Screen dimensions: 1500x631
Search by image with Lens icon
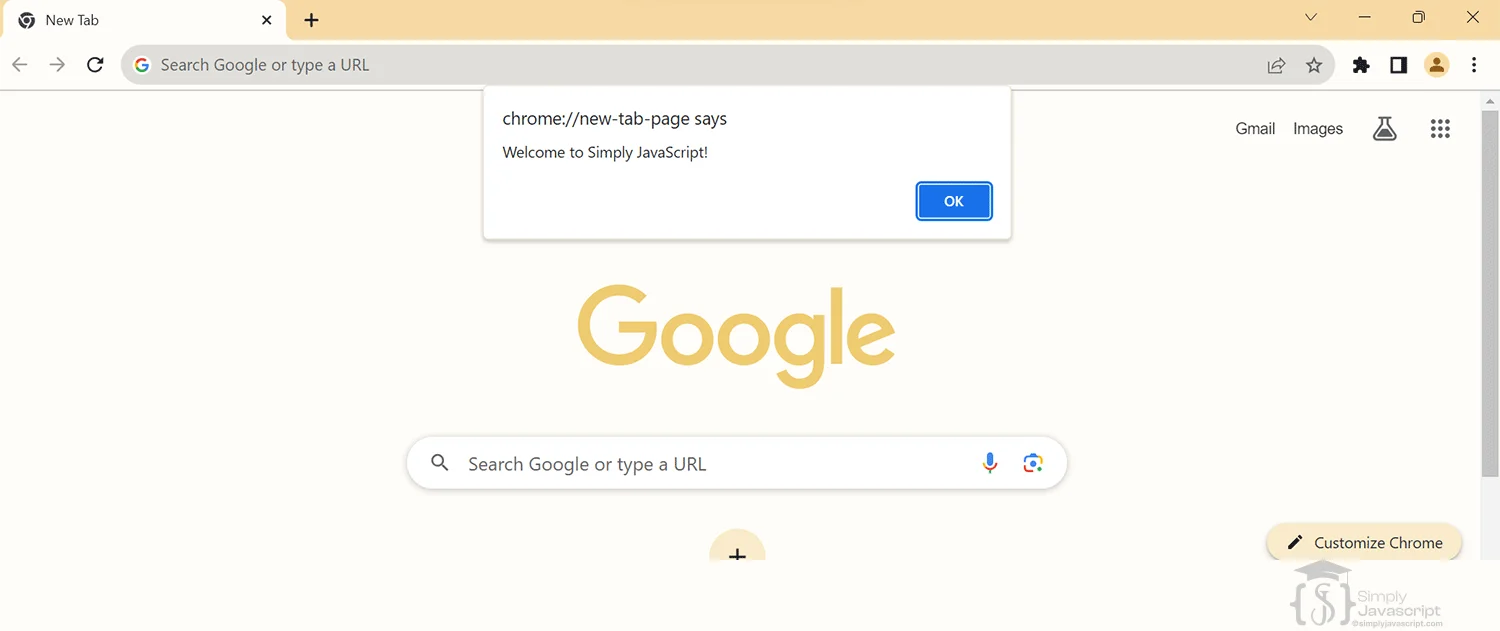pyautogui.click(x=1033, y=463)
